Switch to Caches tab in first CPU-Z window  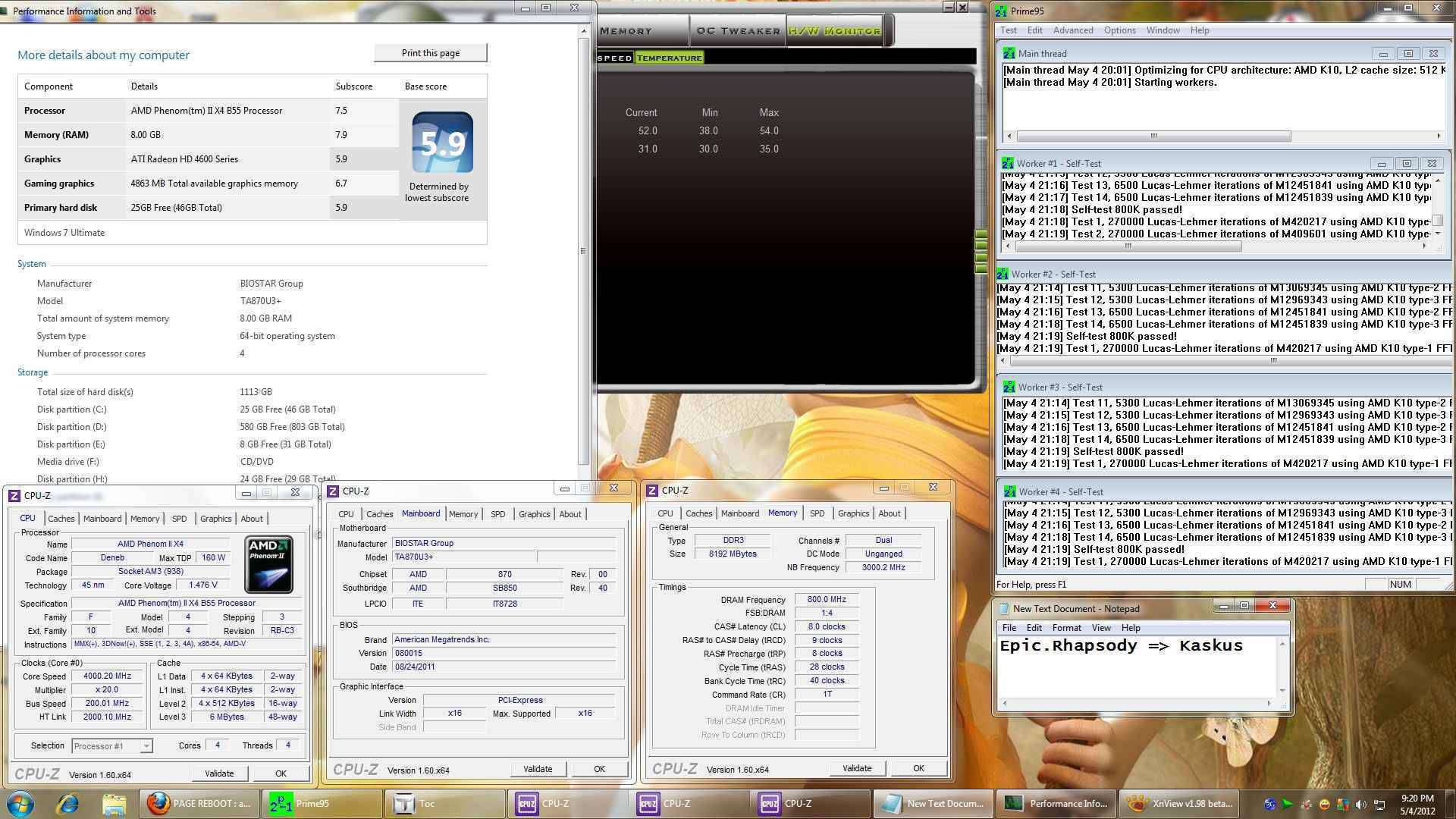point(61,519)
